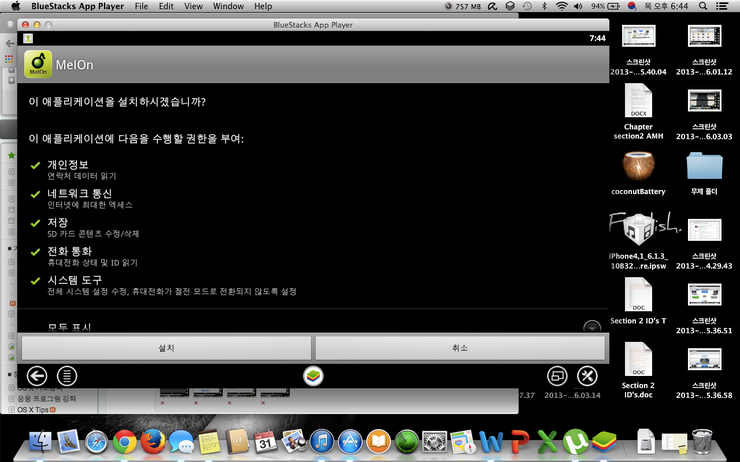Open the BlueStacks menu list icon
This screenshot has height=462, width=740.
click(x=67, y=376)
